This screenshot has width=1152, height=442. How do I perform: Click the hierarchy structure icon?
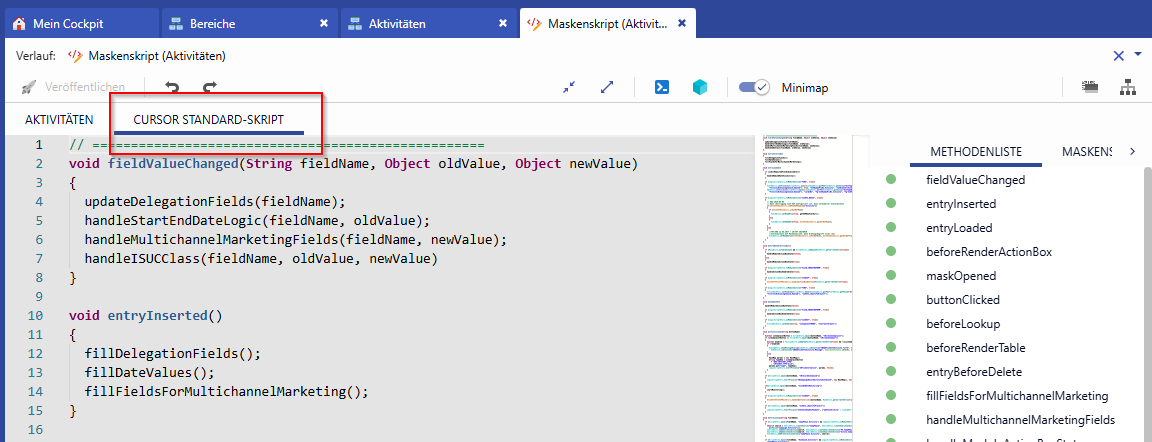(x=1128, y=87)
